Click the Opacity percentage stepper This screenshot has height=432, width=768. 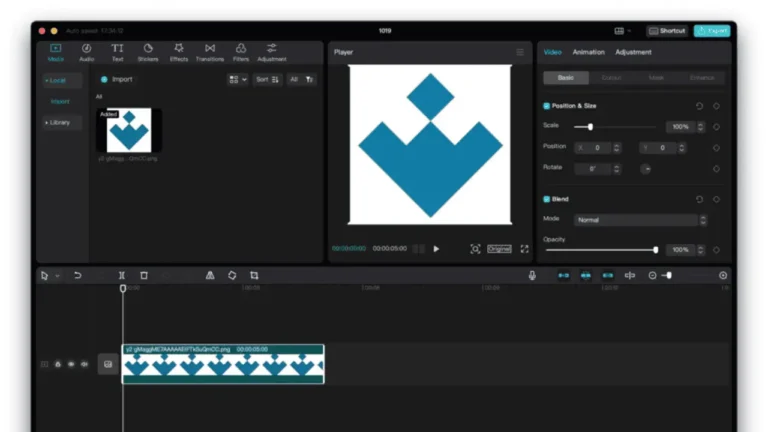click(701, 250)
